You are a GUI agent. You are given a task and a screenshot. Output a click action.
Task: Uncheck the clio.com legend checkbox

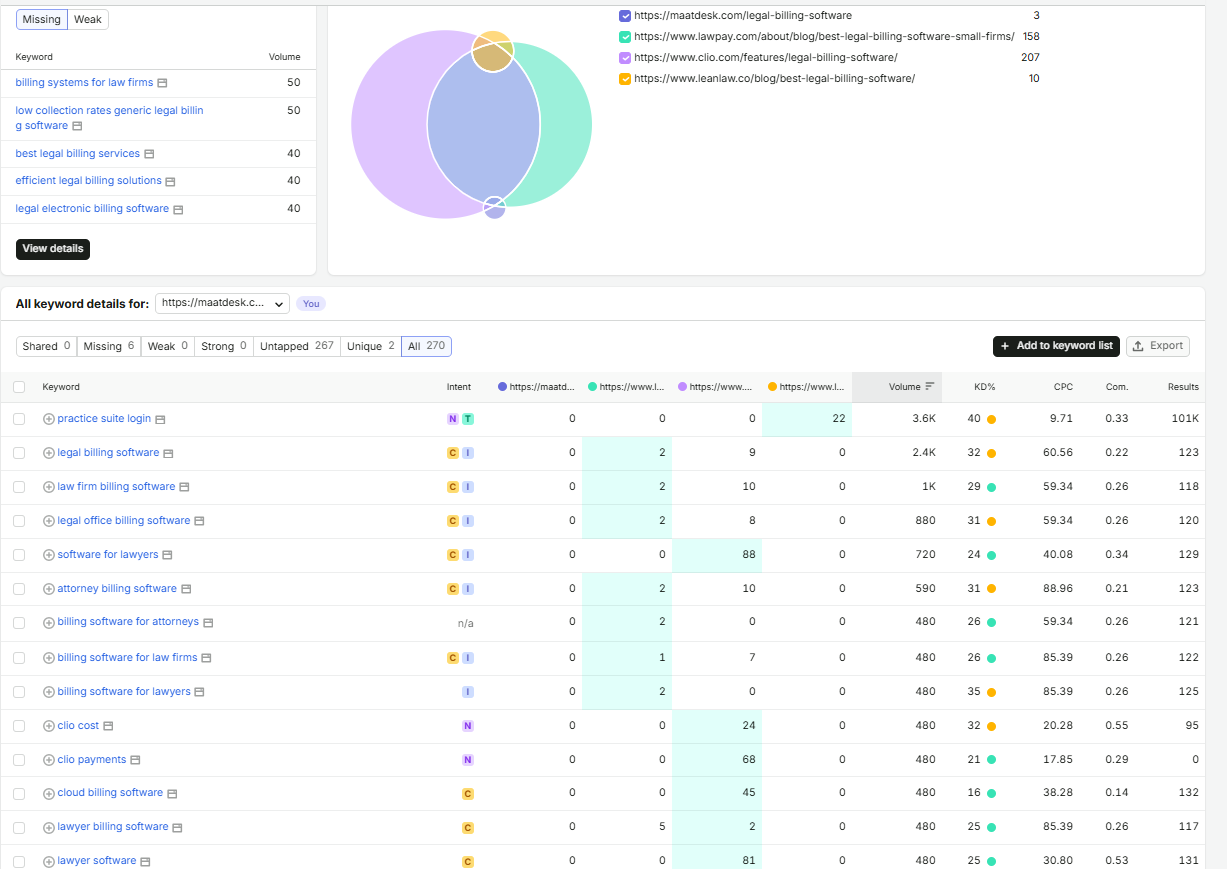(625, 58)
